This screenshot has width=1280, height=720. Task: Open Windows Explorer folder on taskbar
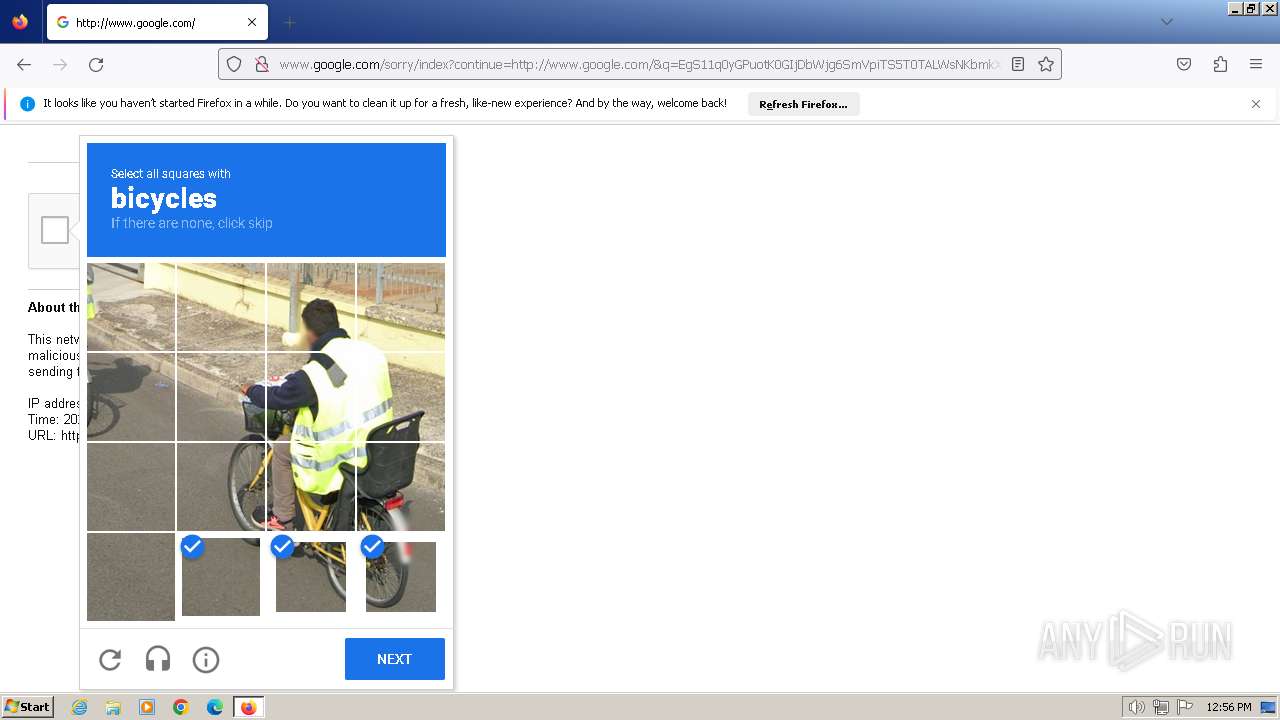(113, 707)
